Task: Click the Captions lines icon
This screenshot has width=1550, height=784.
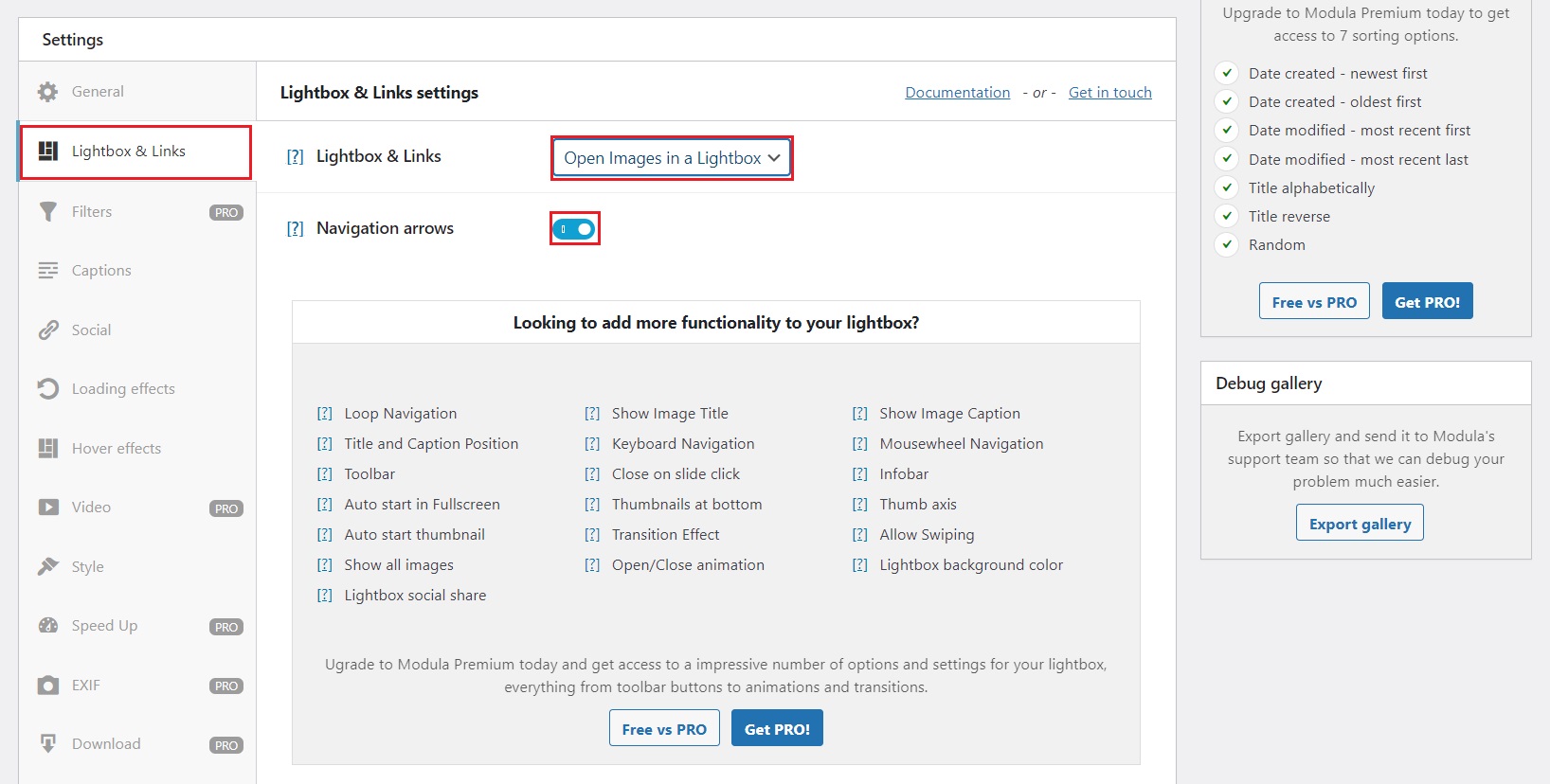Action: tap(47, 271)
